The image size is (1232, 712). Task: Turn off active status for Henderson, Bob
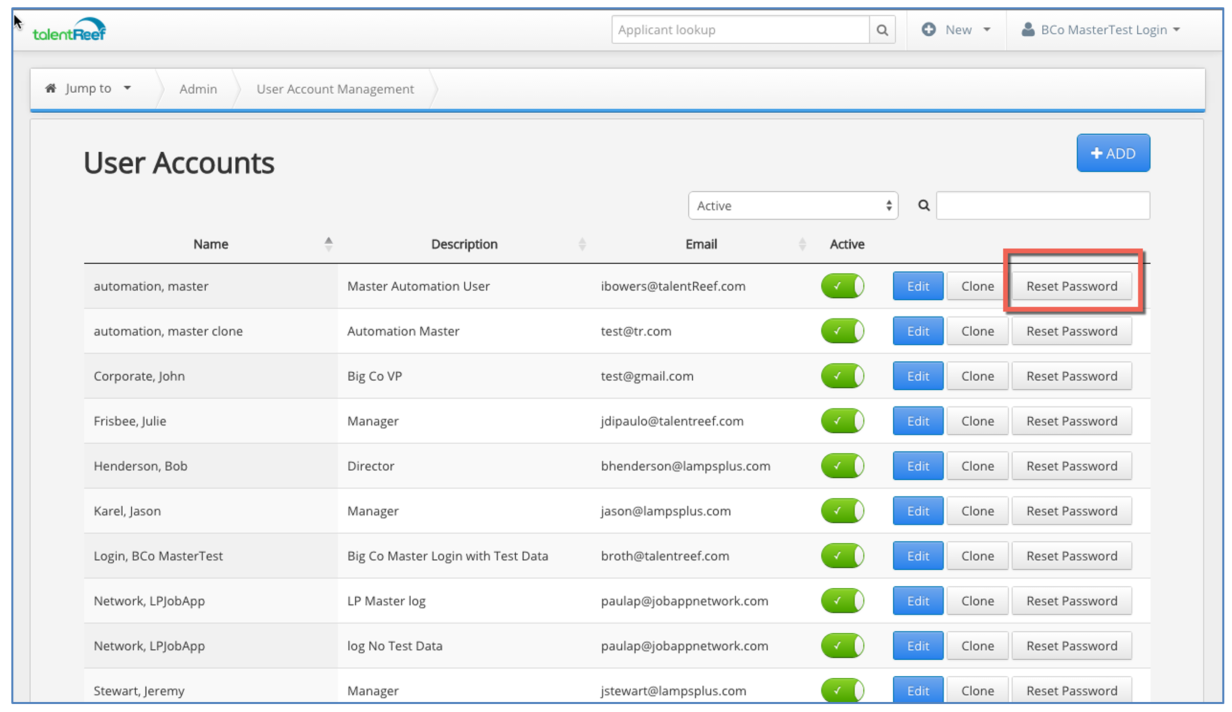(x=843, y=466)
